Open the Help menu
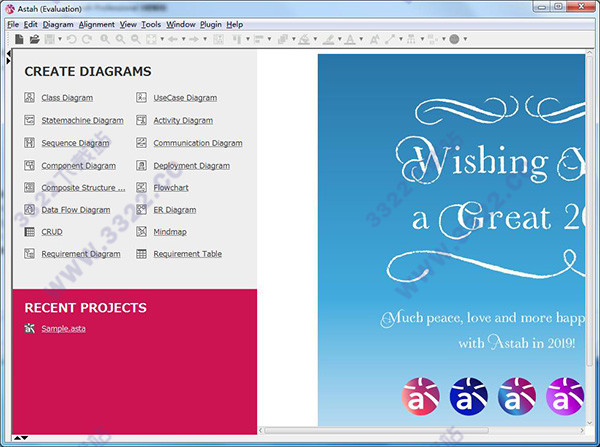 pos(235,24)
